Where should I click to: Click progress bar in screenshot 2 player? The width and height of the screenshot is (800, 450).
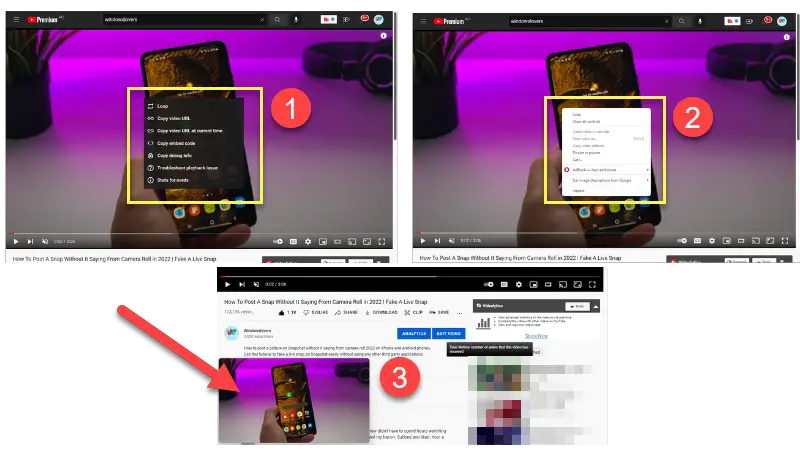pos(604,233)
